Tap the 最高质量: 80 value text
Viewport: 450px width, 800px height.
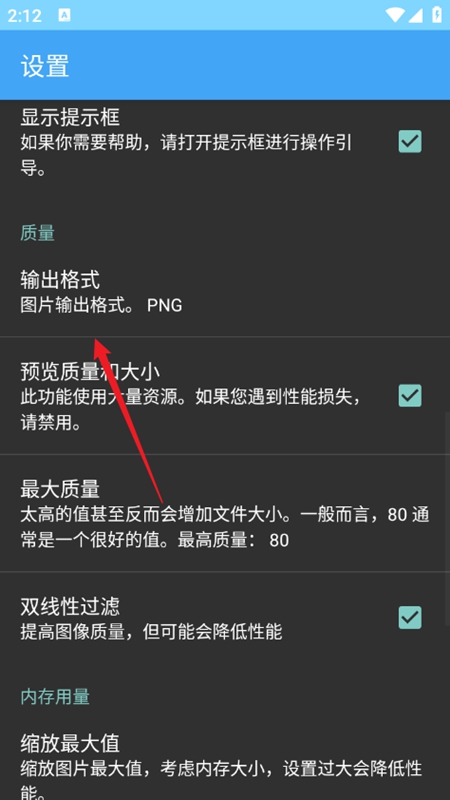click(x=233, y=540)
